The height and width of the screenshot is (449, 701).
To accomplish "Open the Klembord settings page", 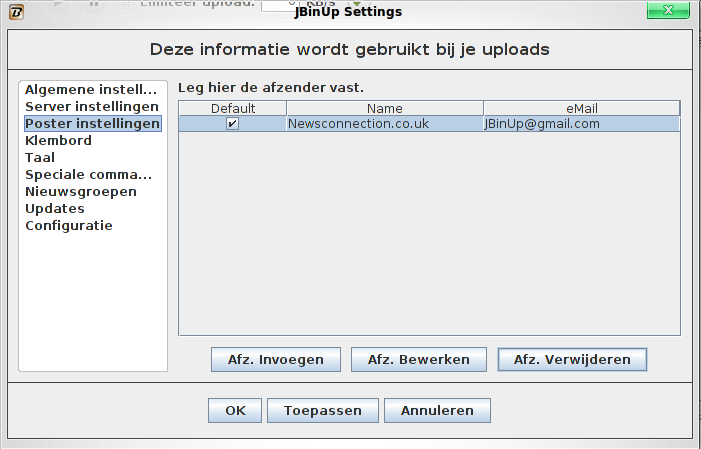I will point(58,141).
